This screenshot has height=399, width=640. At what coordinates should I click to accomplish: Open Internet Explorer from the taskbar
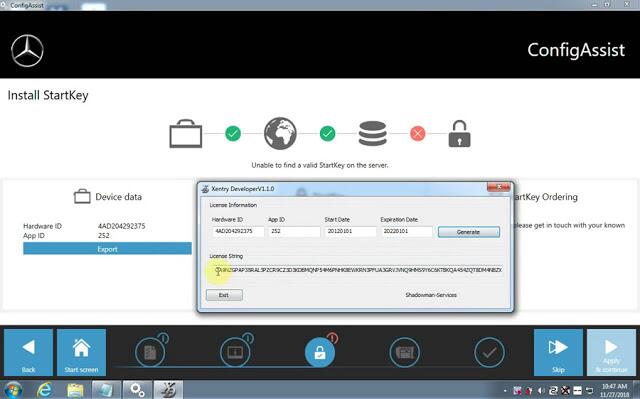(44, 390)
